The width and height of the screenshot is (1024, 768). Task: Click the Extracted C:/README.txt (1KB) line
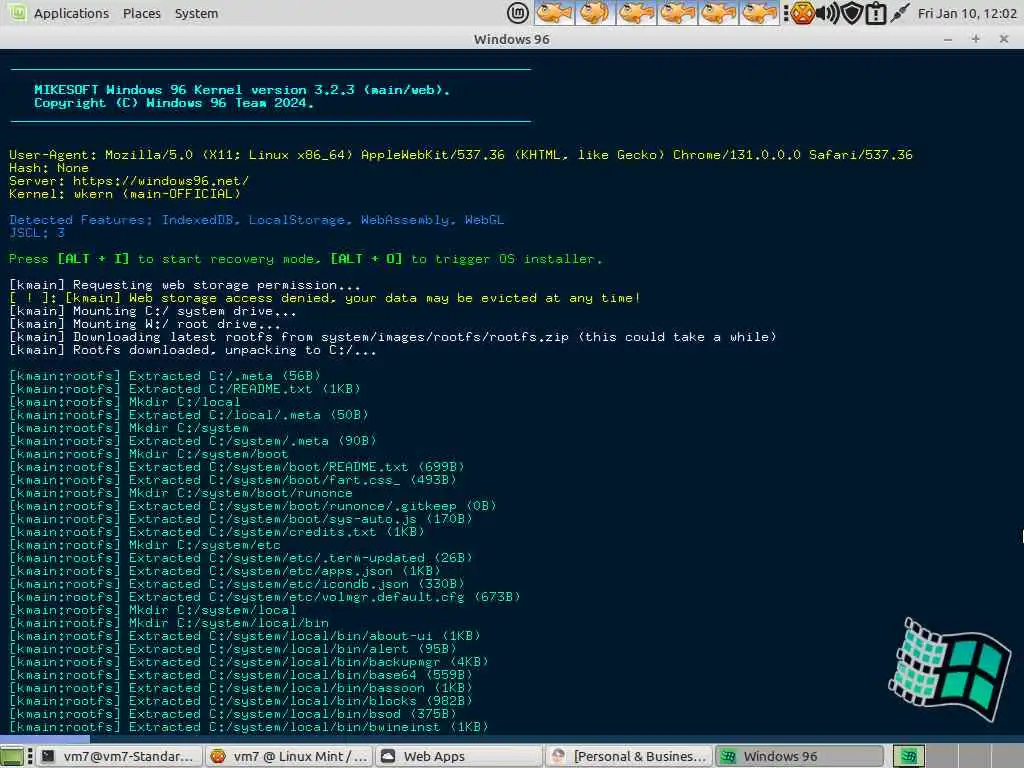pyautogui.click(x=185, y=389)
